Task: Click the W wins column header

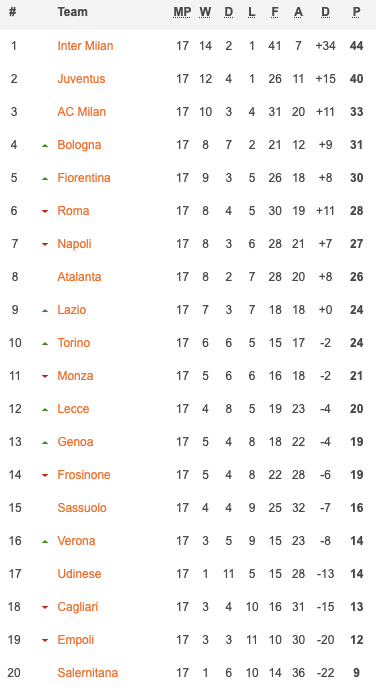Action: point(205,12)
